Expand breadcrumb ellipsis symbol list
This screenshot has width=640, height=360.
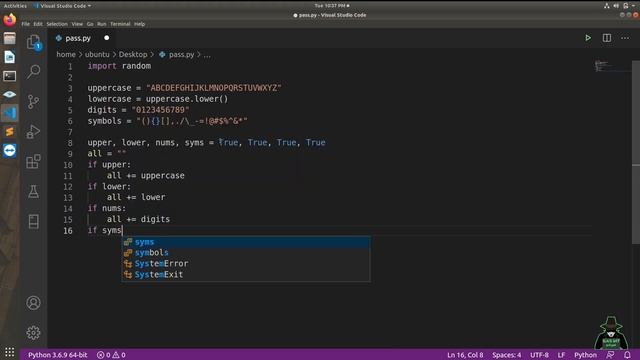pos(207,55)
